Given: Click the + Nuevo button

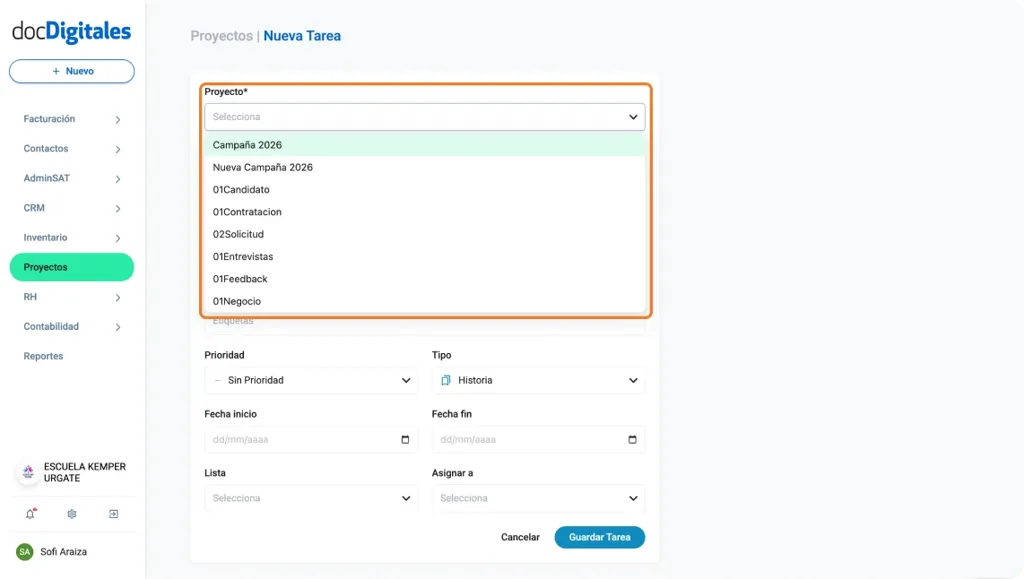Looking at the screenshot, I should [71, 71].
